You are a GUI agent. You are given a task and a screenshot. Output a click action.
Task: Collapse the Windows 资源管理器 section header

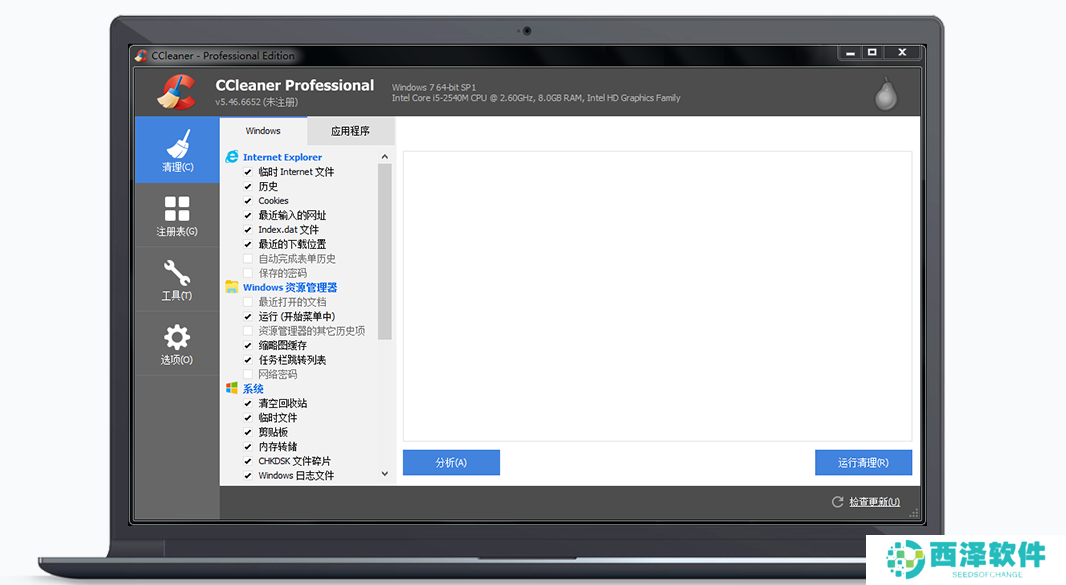[x=289, y=288]
